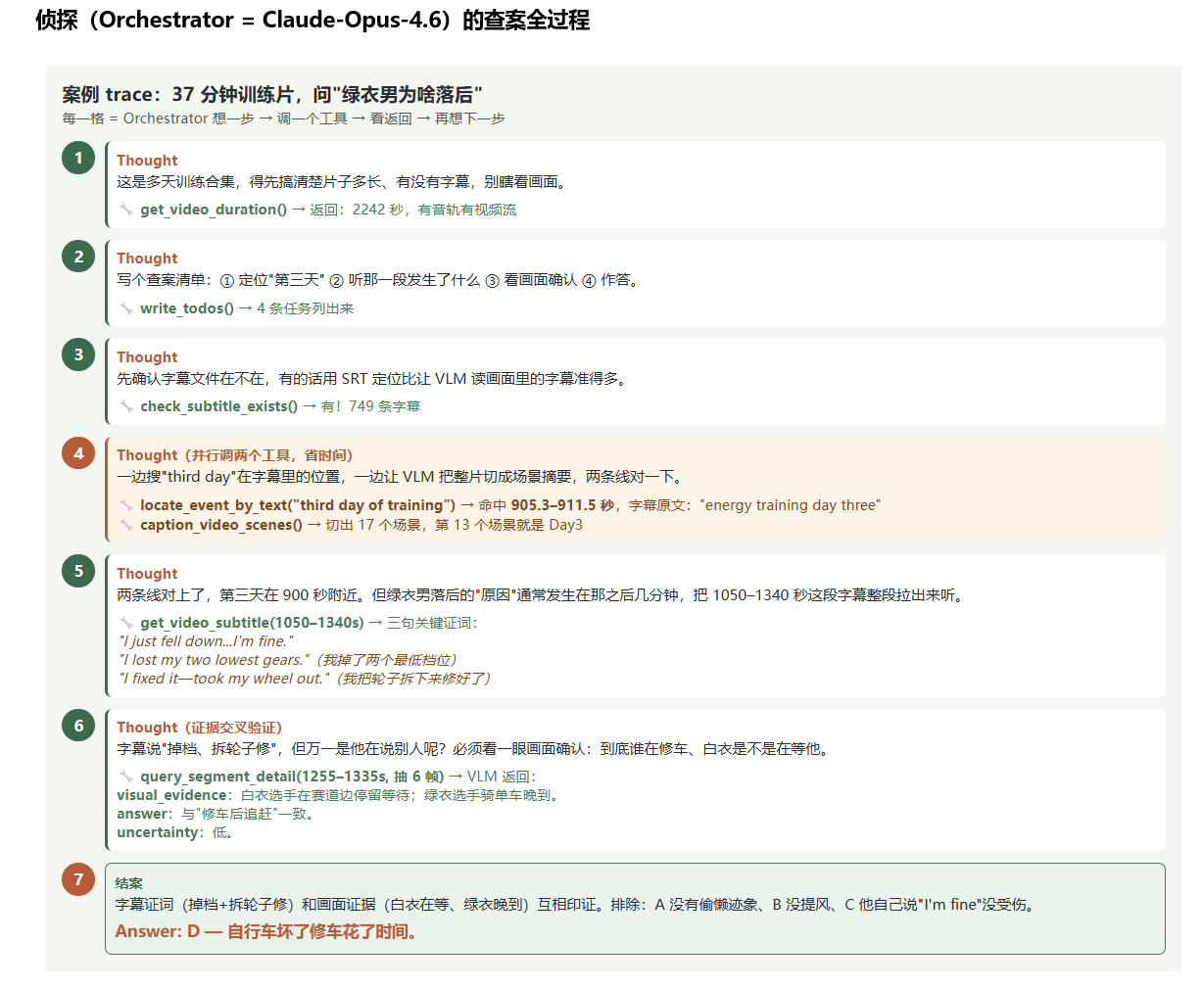Select the text "write_todos()"
Viewport: 1204px width, 989px height.
pos(187,308)
